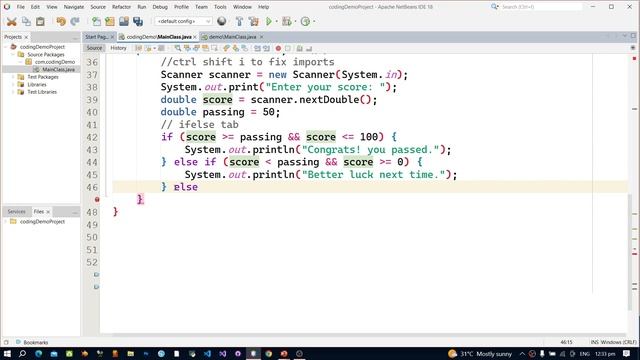This screenshot has width=640, height=360.
Task: Click the Undo arrow icon
Action: coord(61,21)
